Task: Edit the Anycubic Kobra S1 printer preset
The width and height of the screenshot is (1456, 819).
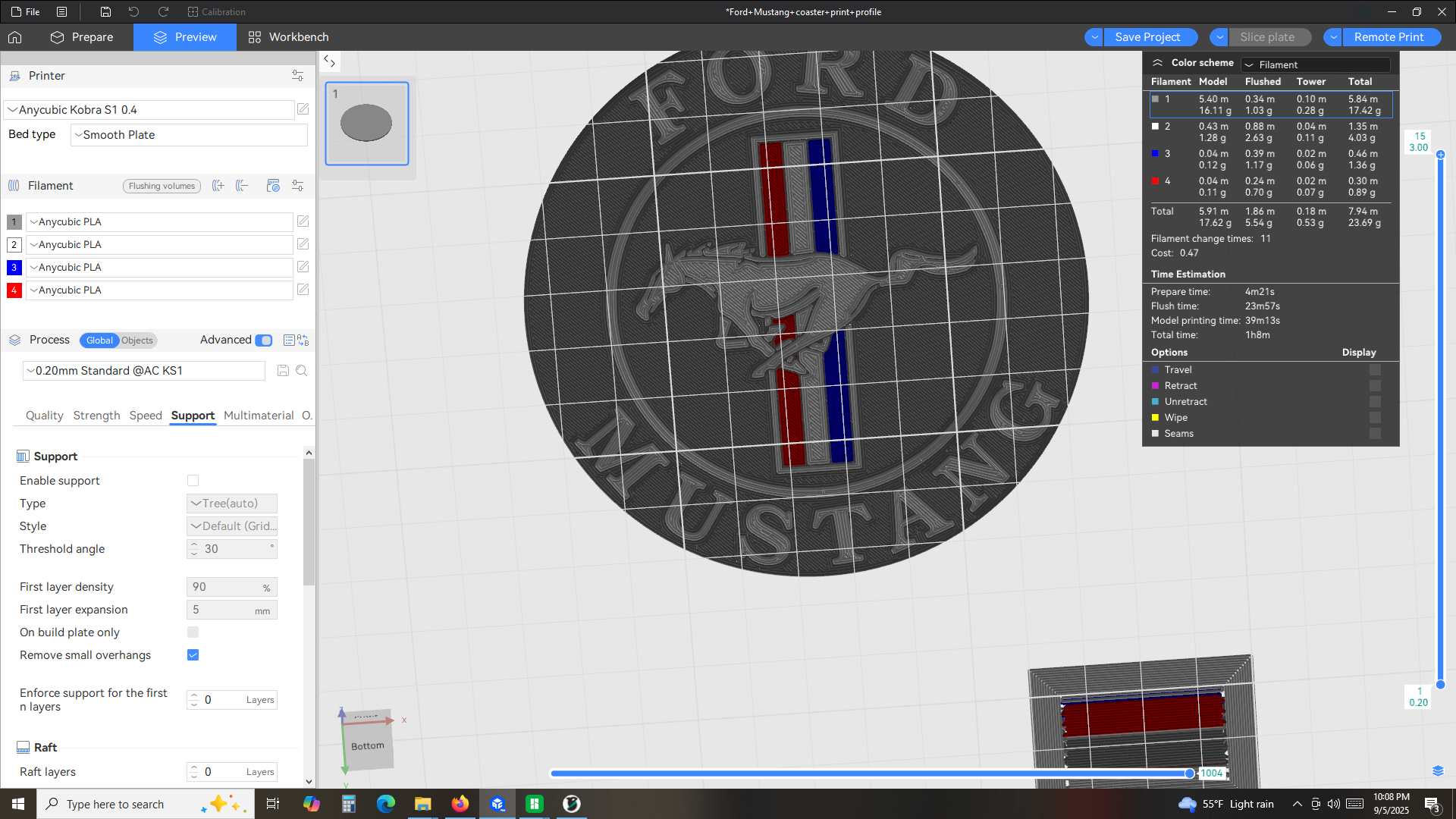Action: coord(303,109)
